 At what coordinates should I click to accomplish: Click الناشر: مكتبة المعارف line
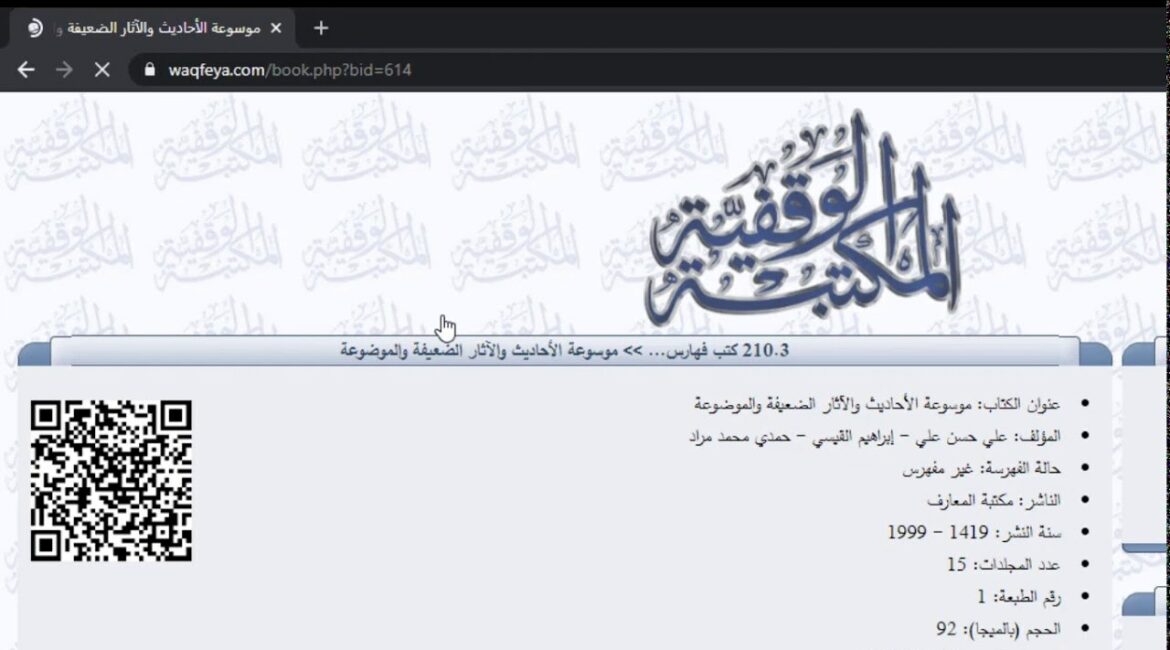[994, 501]
